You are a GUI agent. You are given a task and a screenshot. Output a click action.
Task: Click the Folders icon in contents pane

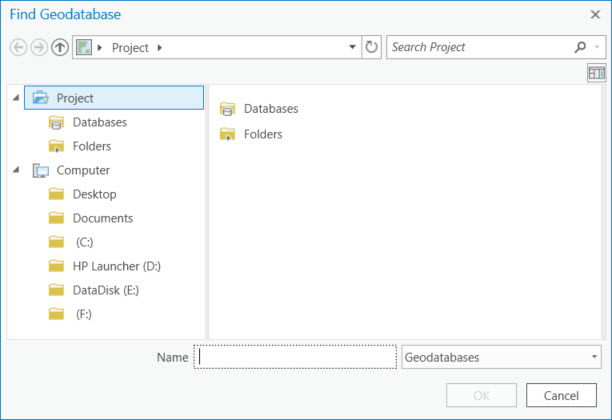tap(227, 134)
